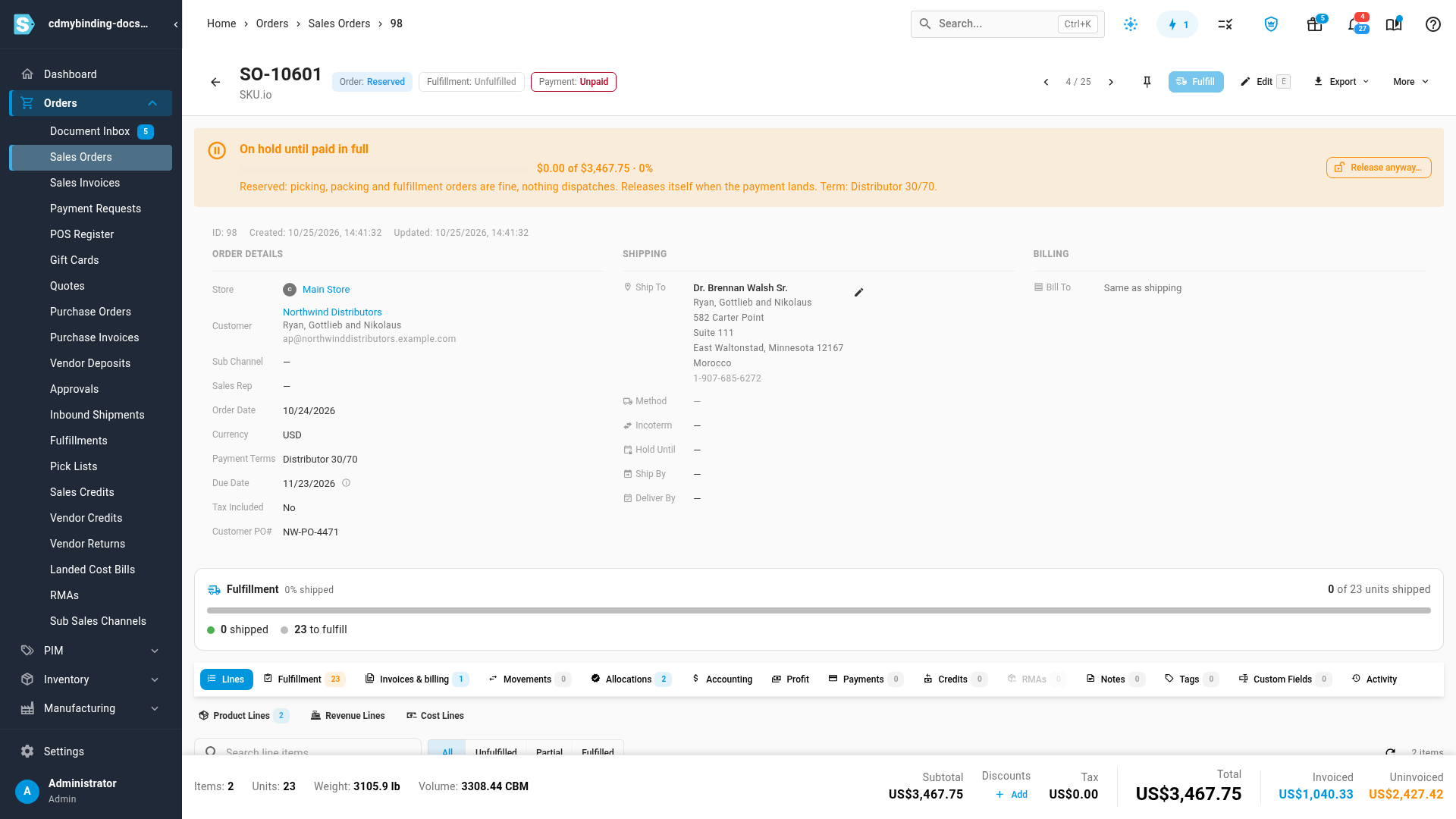Go to next order in pager
This screenshot has width=1456, height=819.
coord(1111,82)
